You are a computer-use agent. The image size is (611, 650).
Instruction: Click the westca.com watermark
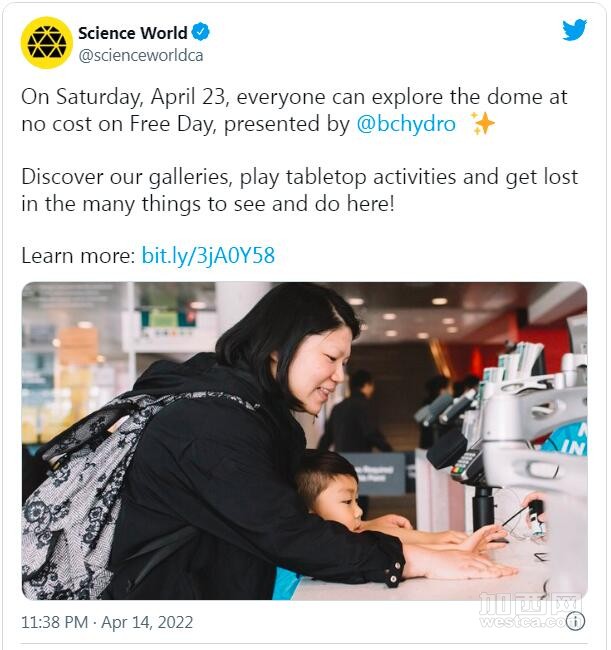point(531,611)
